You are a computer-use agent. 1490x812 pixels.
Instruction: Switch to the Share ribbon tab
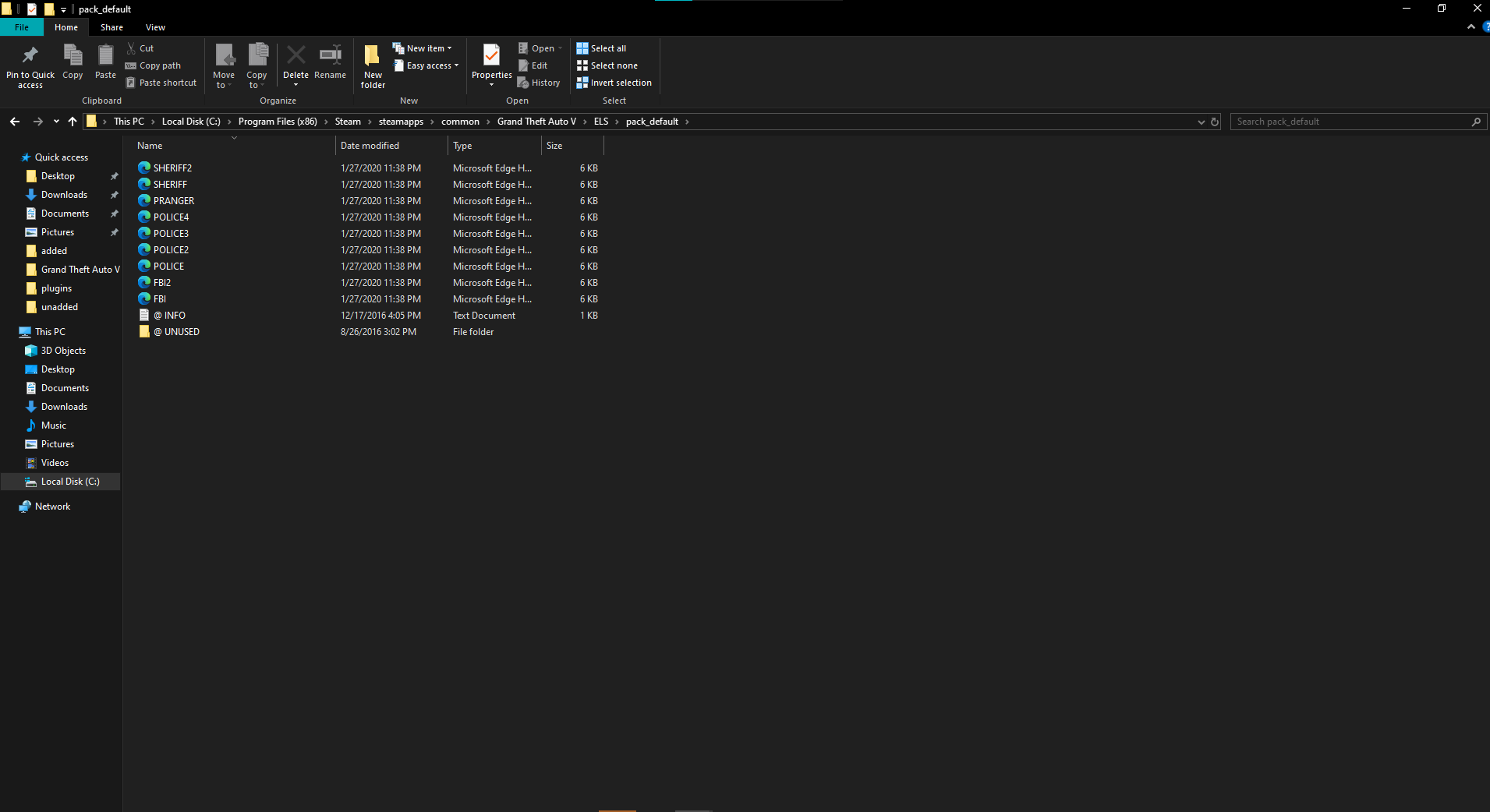111,27
